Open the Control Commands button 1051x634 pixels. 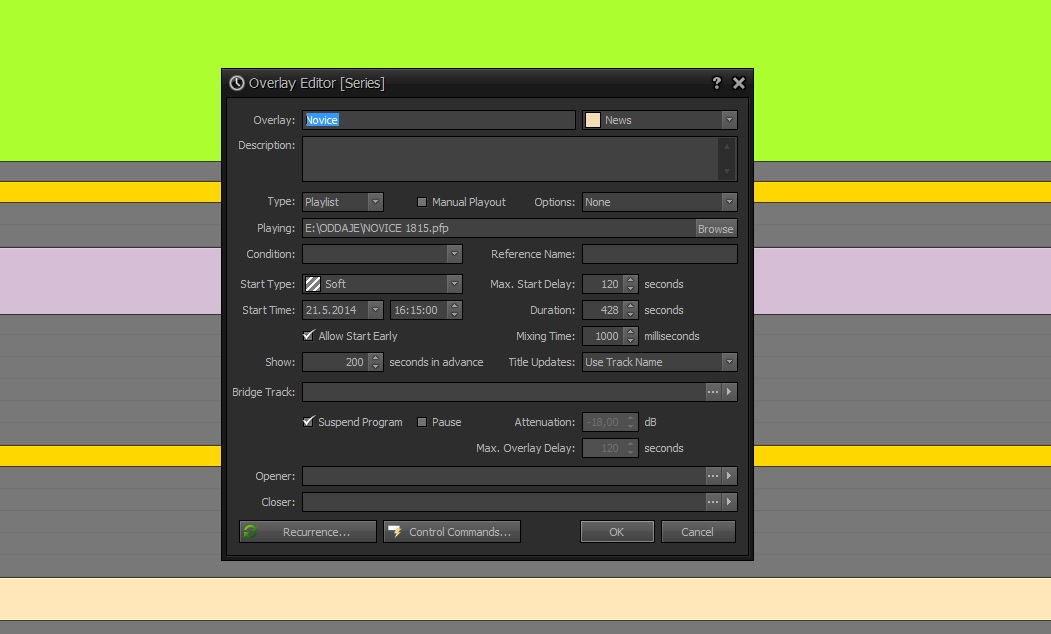(x=452, y=531)
